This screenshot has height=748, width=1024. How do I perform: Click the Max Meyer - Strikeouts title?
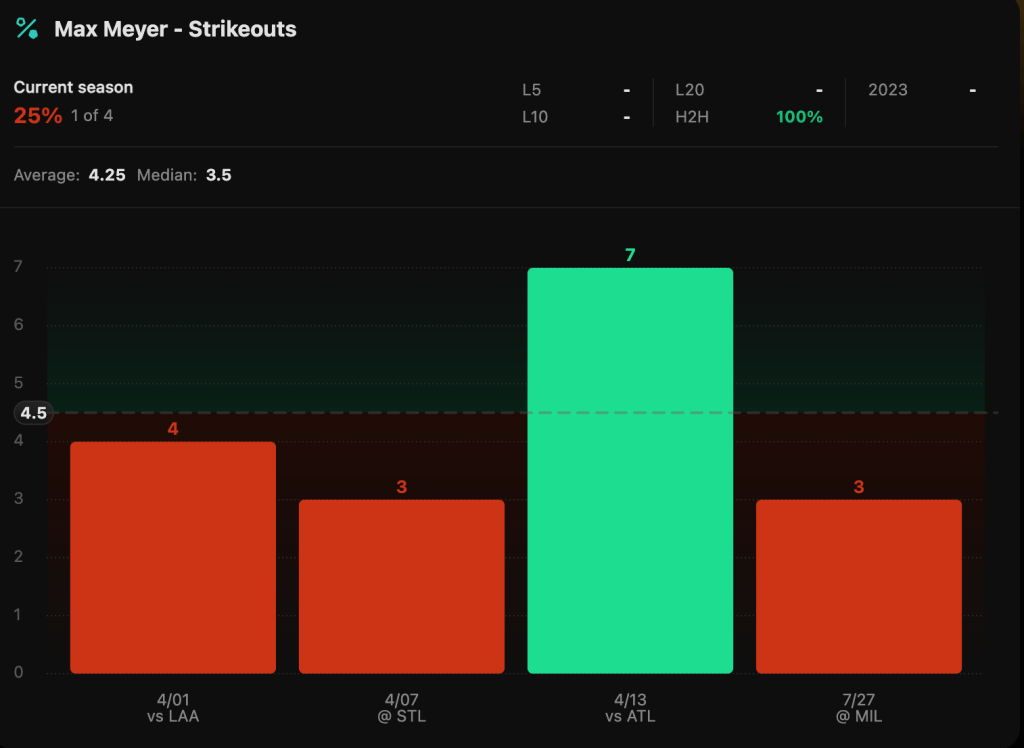(175, 29)
